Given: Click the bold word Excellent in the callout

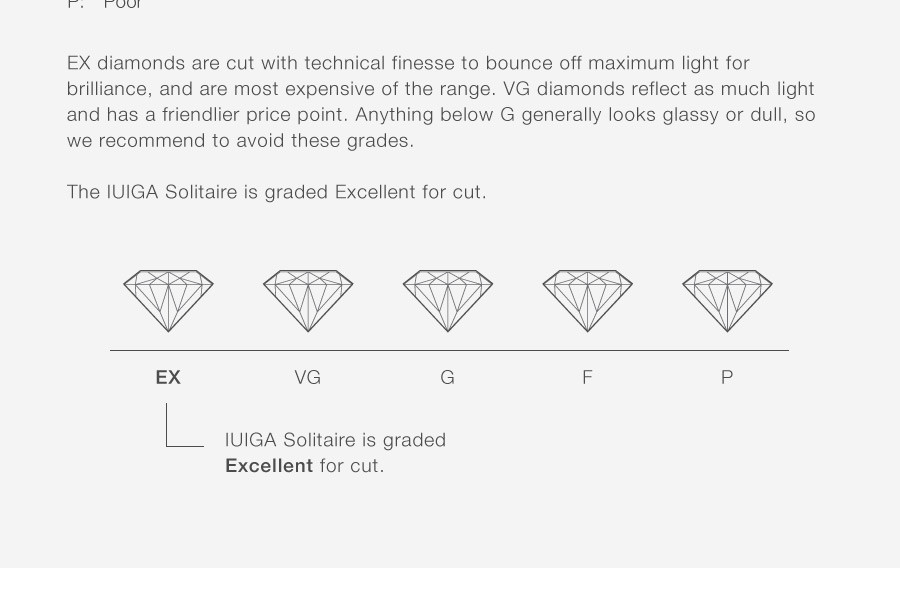Looking at the screenshot, I should [269, 466].
